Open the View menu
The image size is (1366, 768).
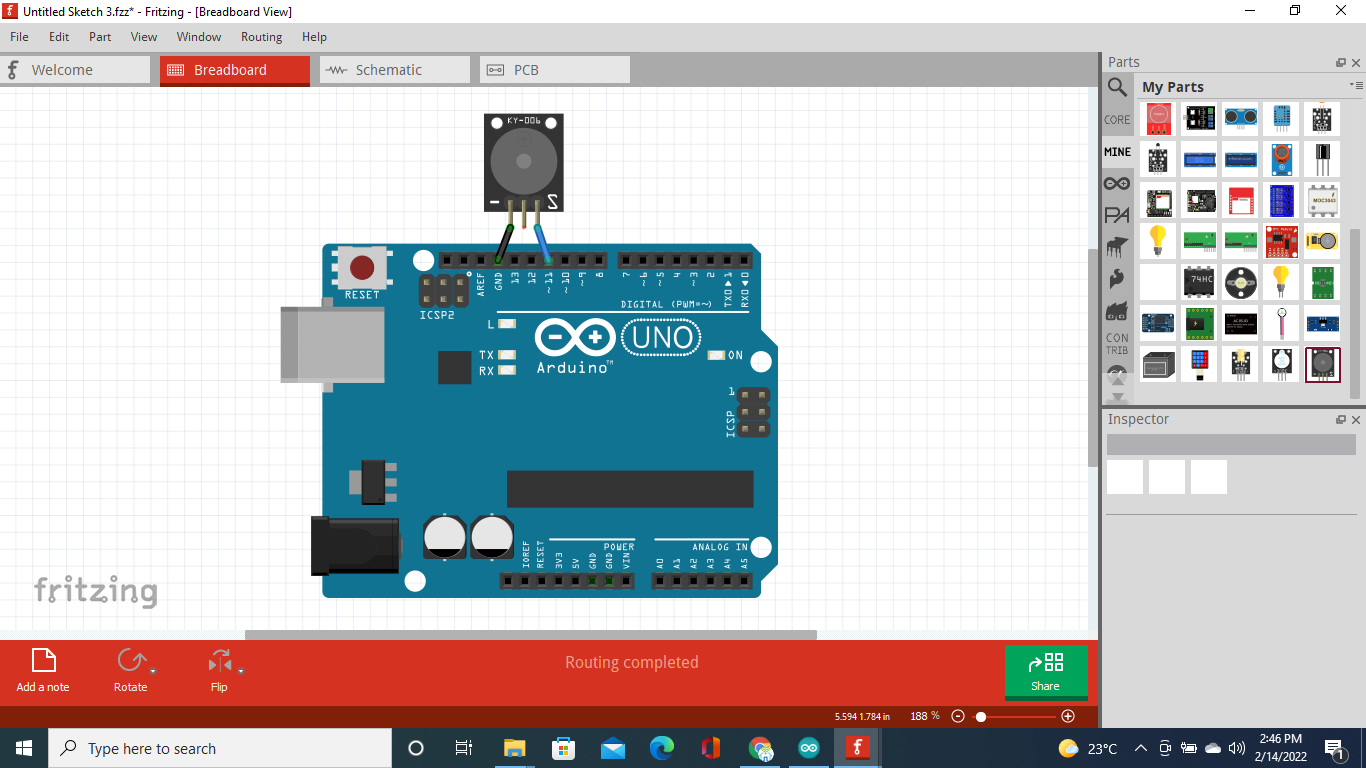click(144, 37)
